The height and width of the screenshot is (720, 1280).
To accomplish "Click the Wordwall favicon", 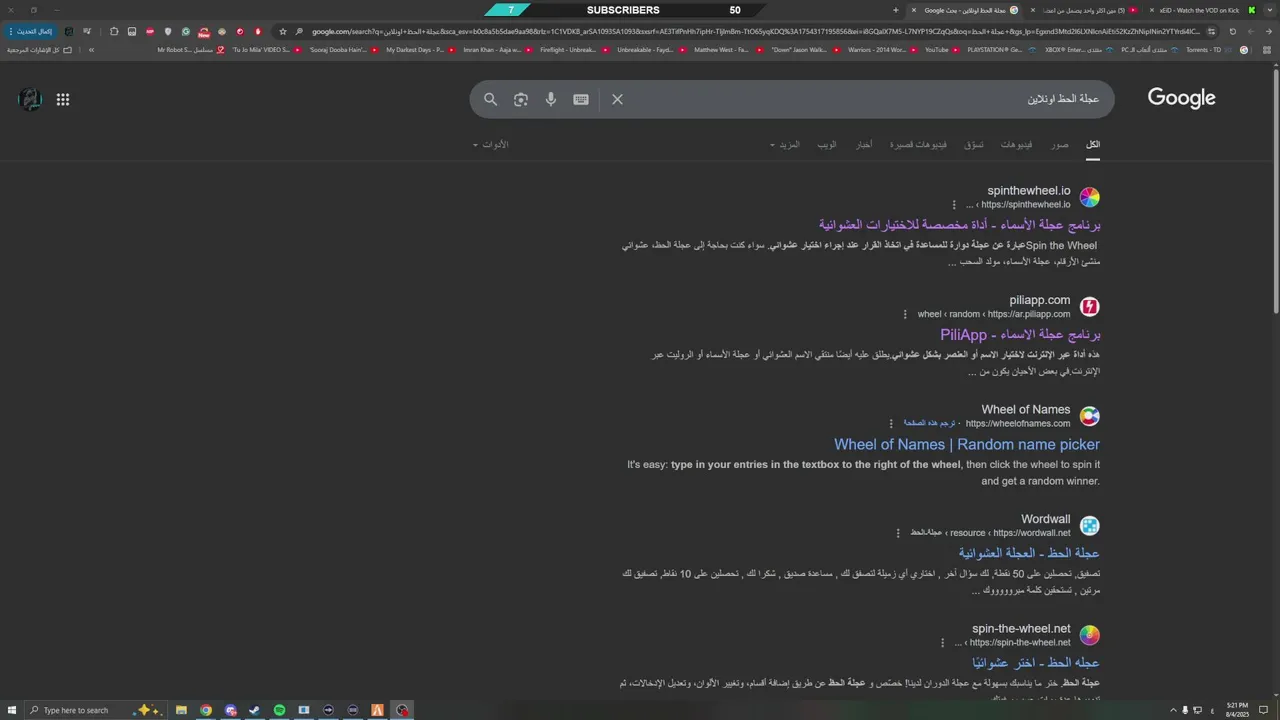I will tap(1090, 526).
